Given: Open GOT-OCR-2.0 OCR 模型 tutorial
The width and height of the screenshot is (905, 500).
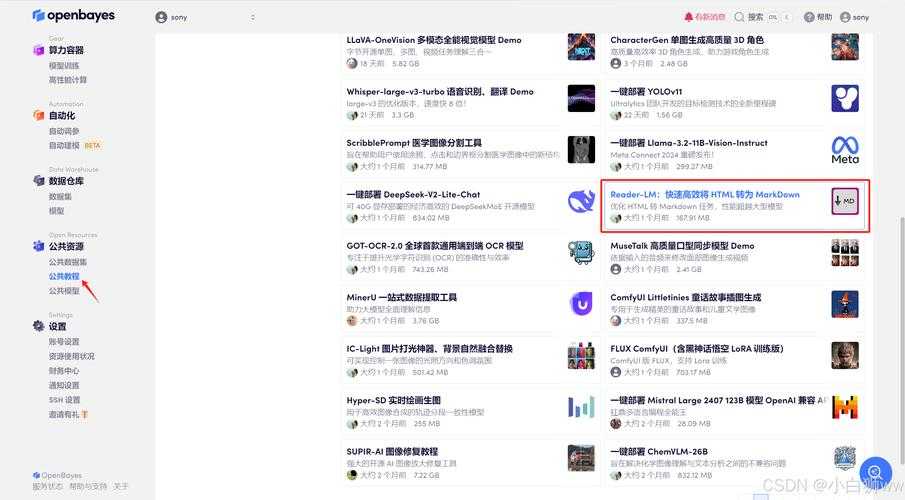Looking at the screenshot, I should tap(435, 246).
